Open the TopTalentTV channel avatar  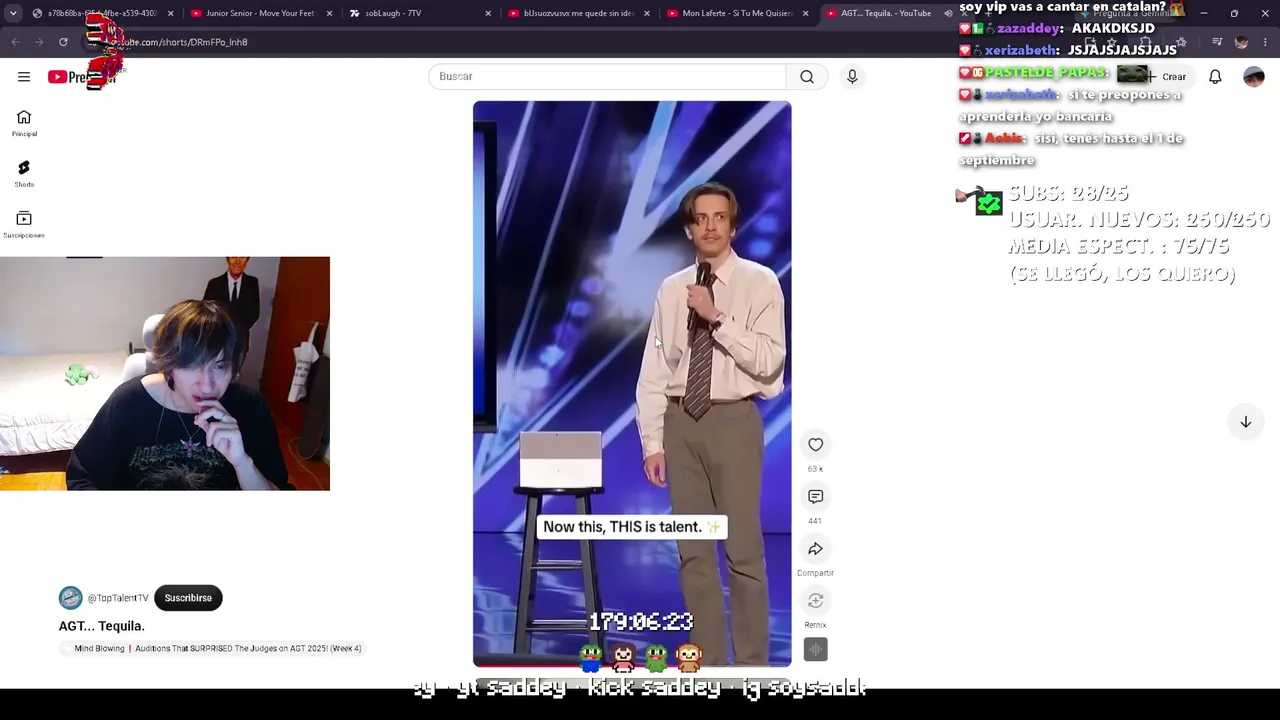(70, 598)
